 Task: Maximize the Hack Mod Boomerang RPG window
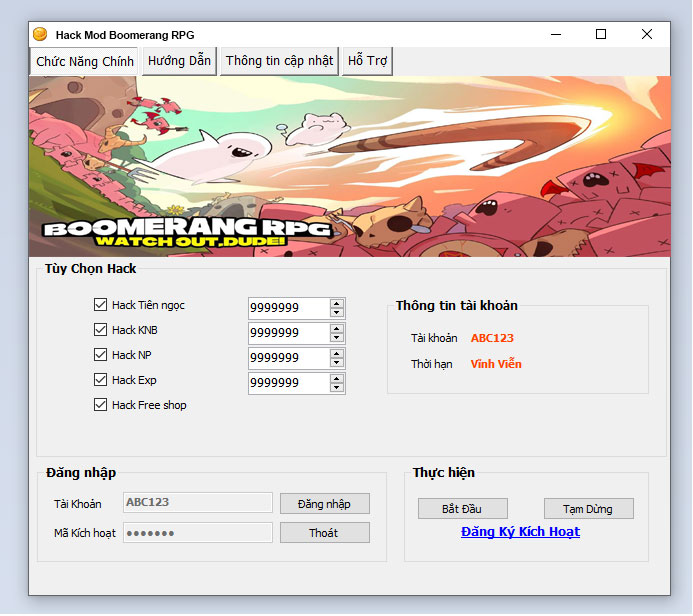tap(601, 34)
